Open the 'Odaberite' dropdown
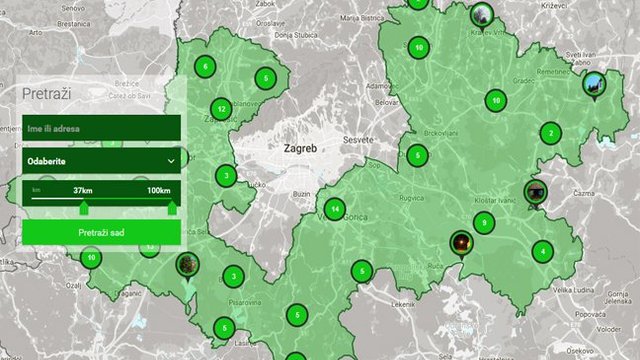 pos(101,161)
